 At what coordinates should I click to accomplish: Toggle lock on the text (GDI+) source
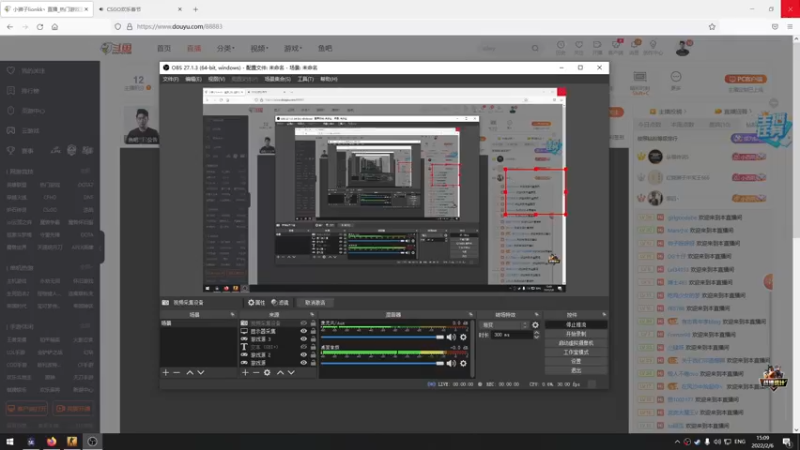point(313,347)
